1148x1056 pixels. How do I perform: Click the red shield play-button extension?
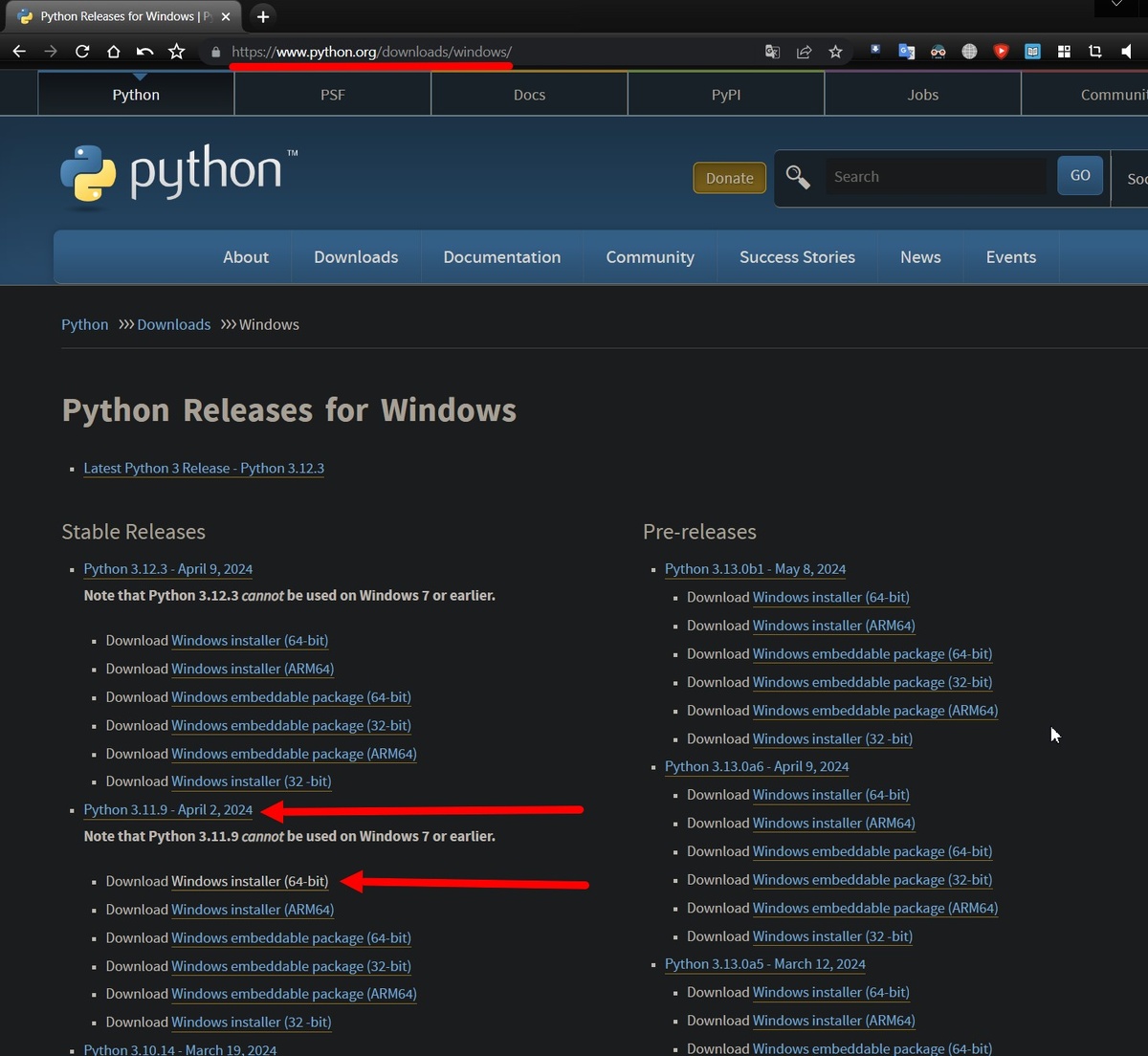pyautogui.click(x=1002, y=52)
